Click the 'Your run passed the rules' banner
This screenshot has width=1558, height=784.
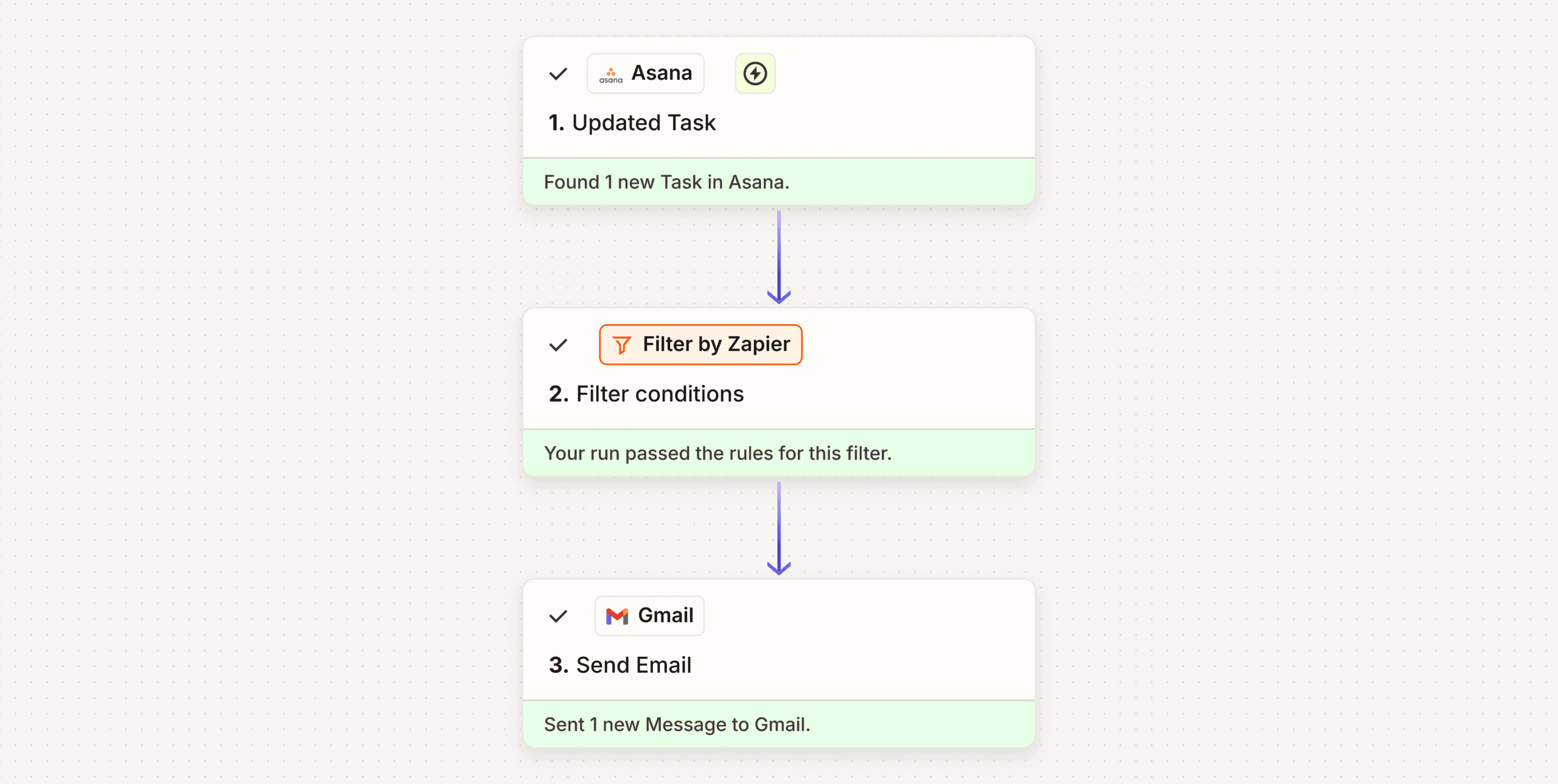coord(718,453)
